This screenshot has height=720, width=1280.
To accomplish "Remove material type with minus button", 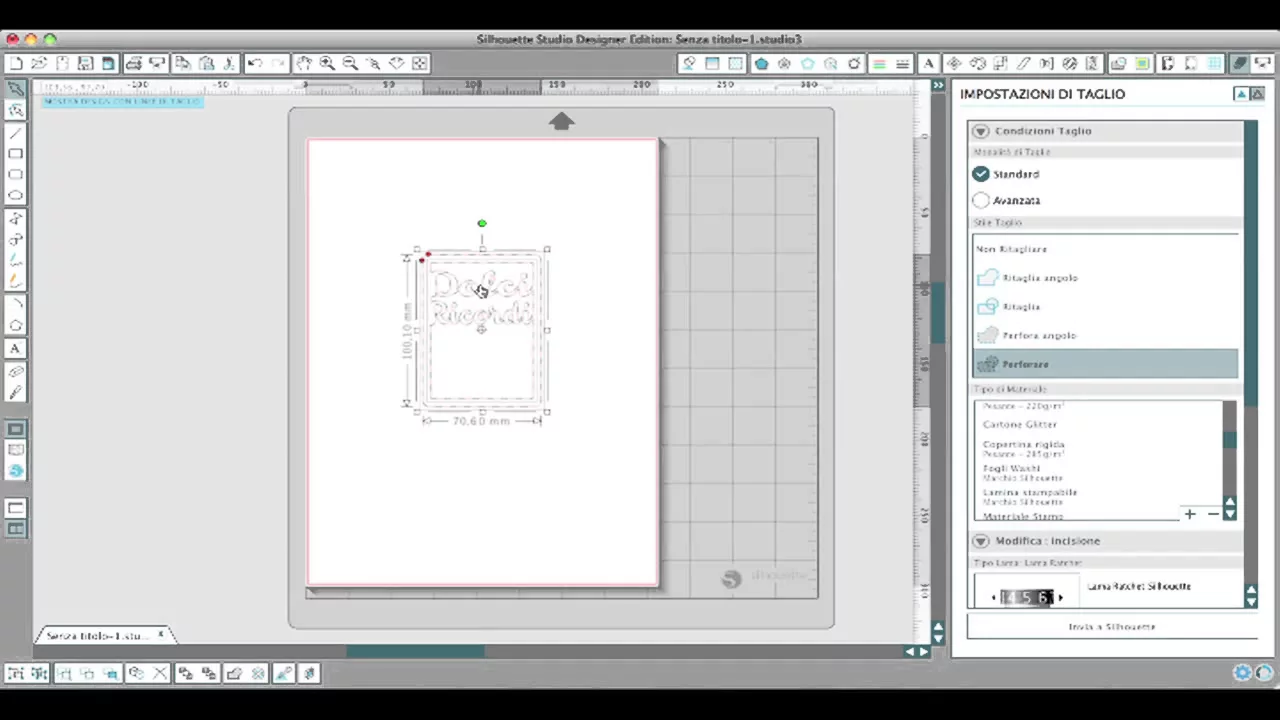I will click(1213, 514).
